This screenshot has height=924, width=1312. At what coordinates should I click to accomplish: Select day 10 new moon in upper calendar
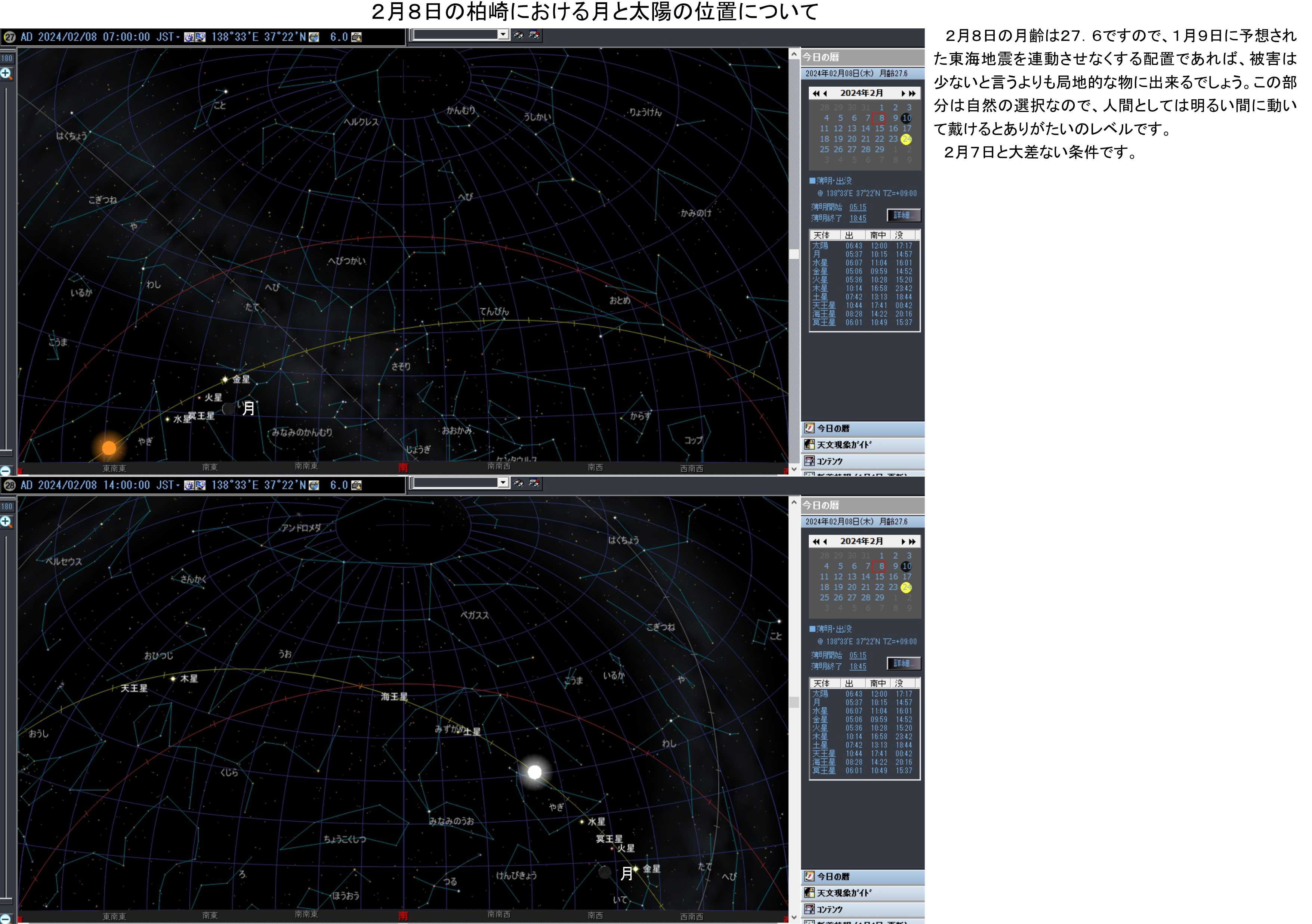pyautogui.click(x=907, y=118)
